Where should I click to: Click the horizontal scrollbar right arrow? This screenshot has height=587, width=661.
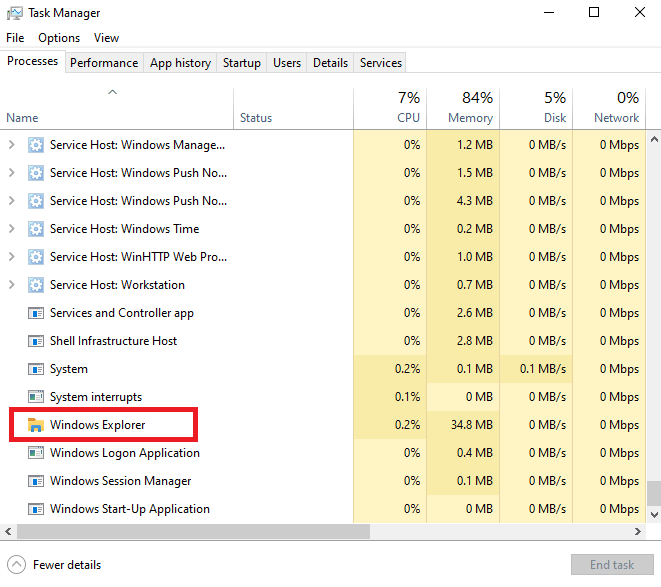(638, 531)
